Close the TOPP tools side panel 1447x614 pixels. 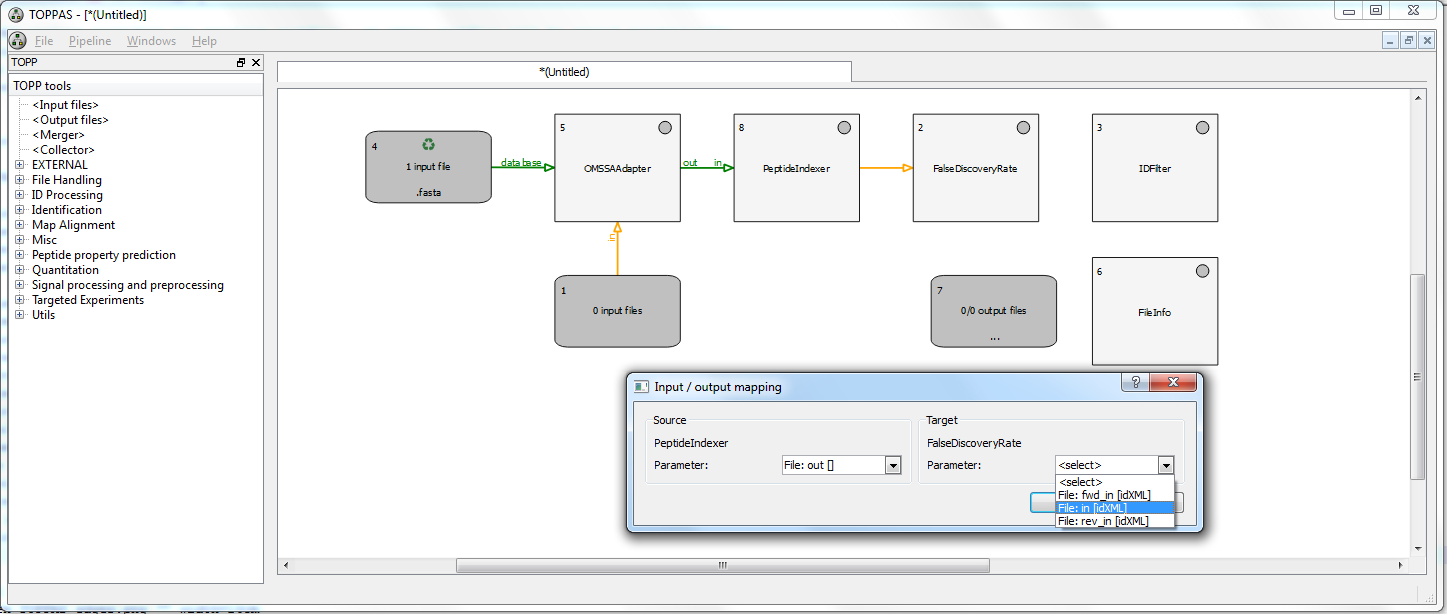click(256, 63)
